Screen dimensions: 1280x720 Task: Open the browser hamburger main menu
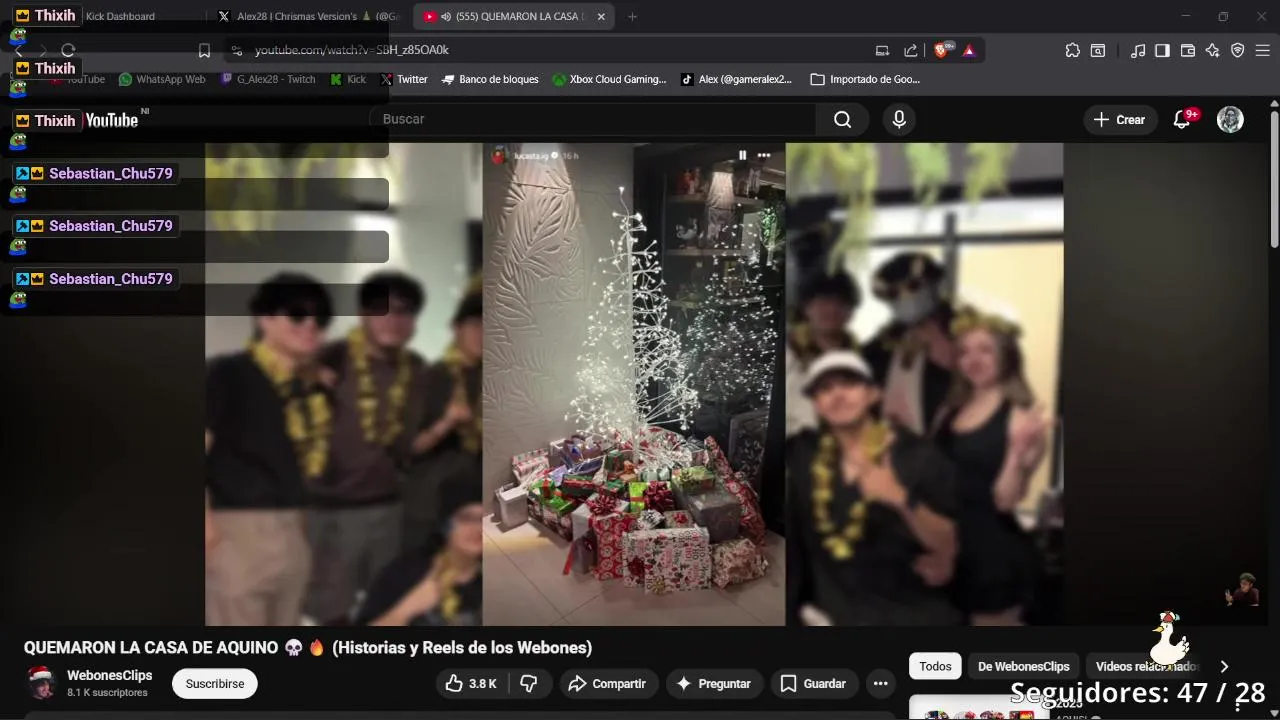coord(1263,50)
